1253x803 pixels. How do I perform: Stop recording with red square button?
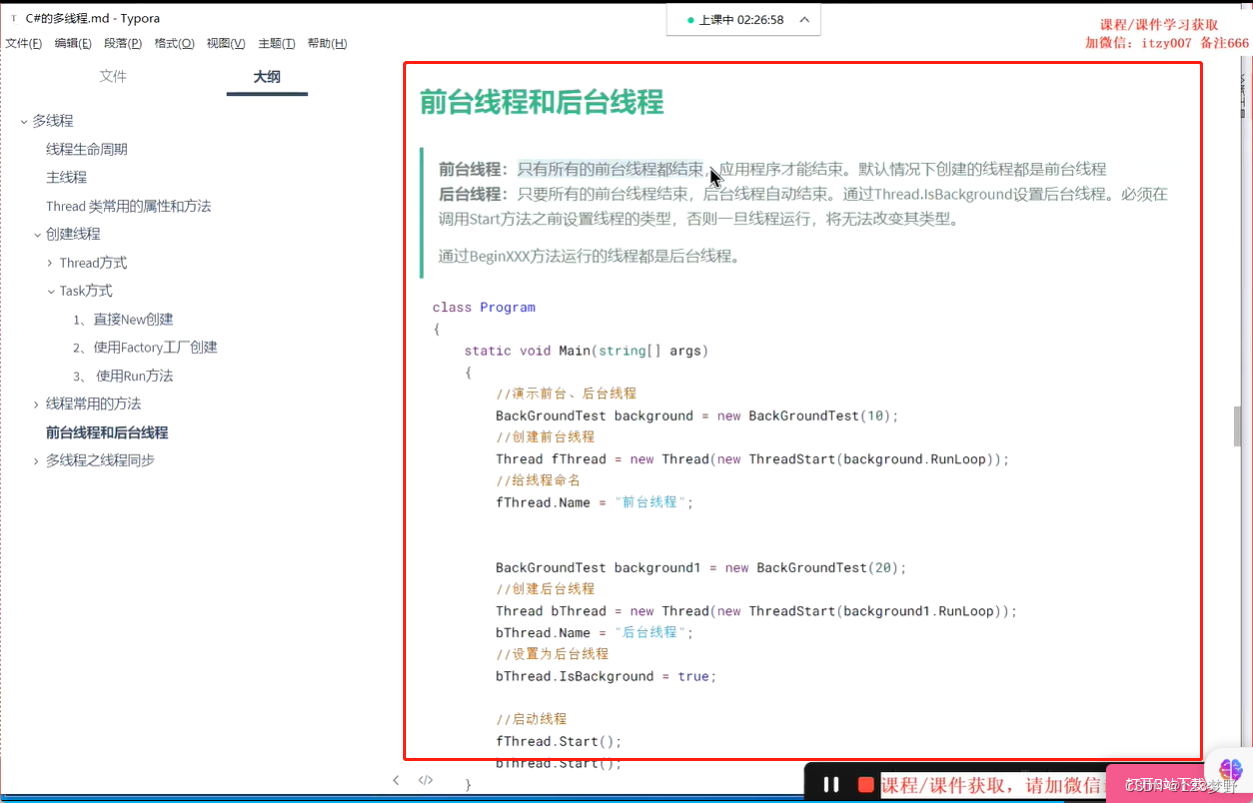coord(866,785)
